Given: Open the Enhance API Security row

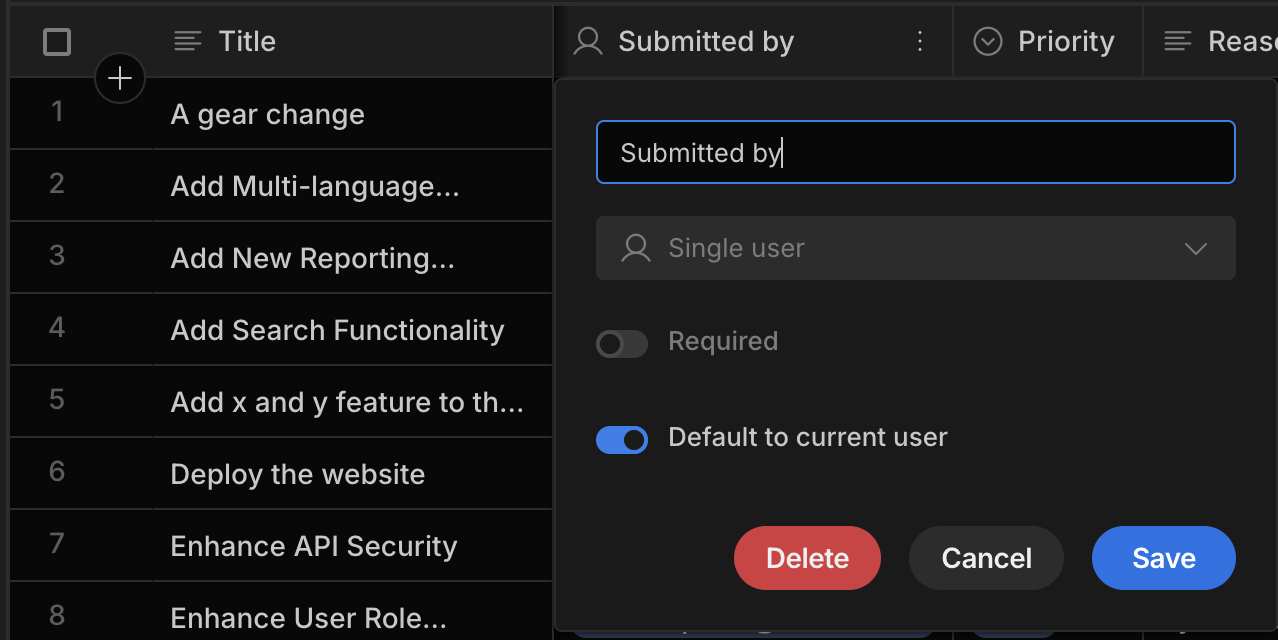Looking at the screenshot, I should [x=314, y=546].
